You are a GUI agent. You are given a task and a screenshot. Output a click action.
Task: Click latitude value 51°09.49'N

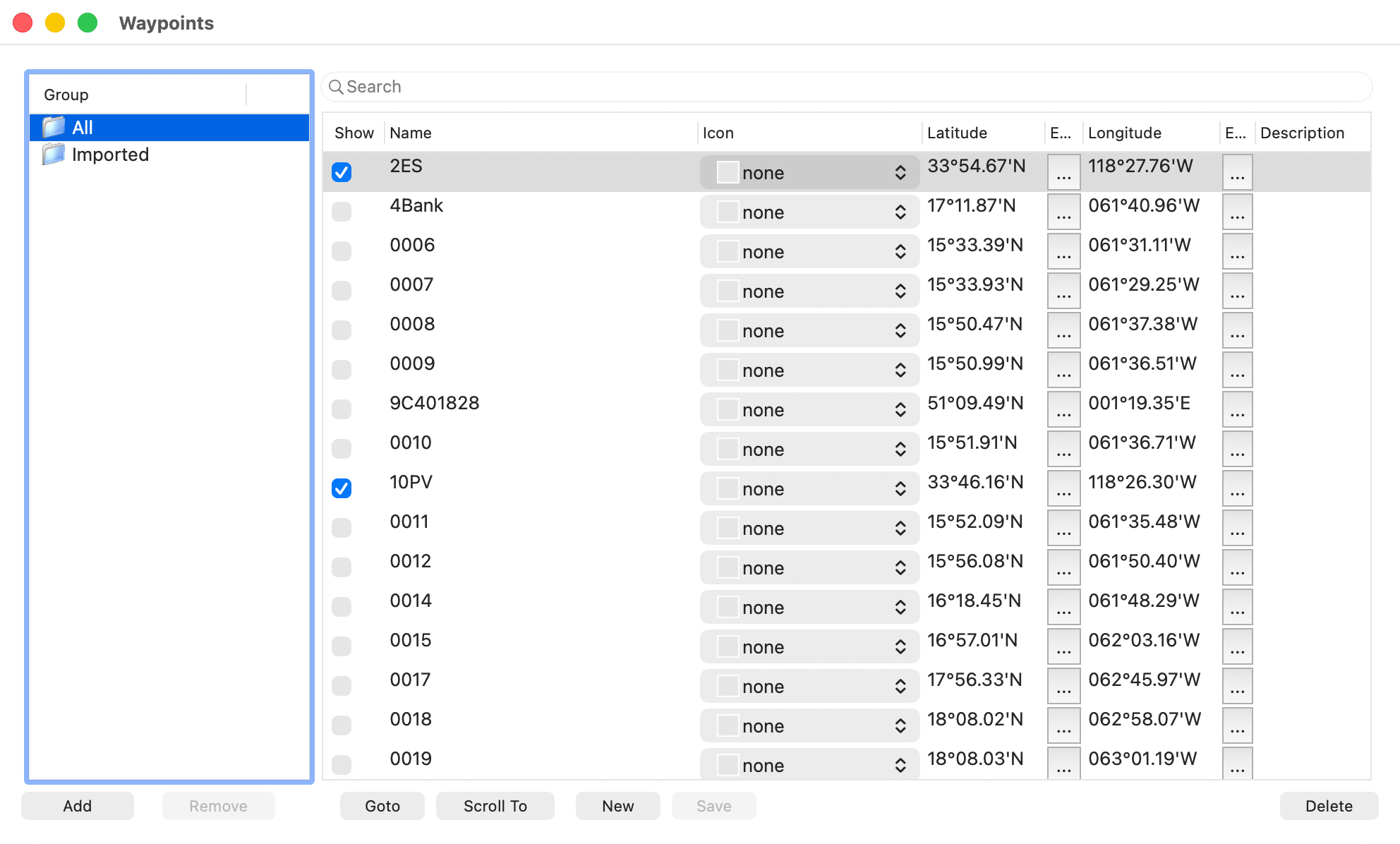tap(975, 403)
